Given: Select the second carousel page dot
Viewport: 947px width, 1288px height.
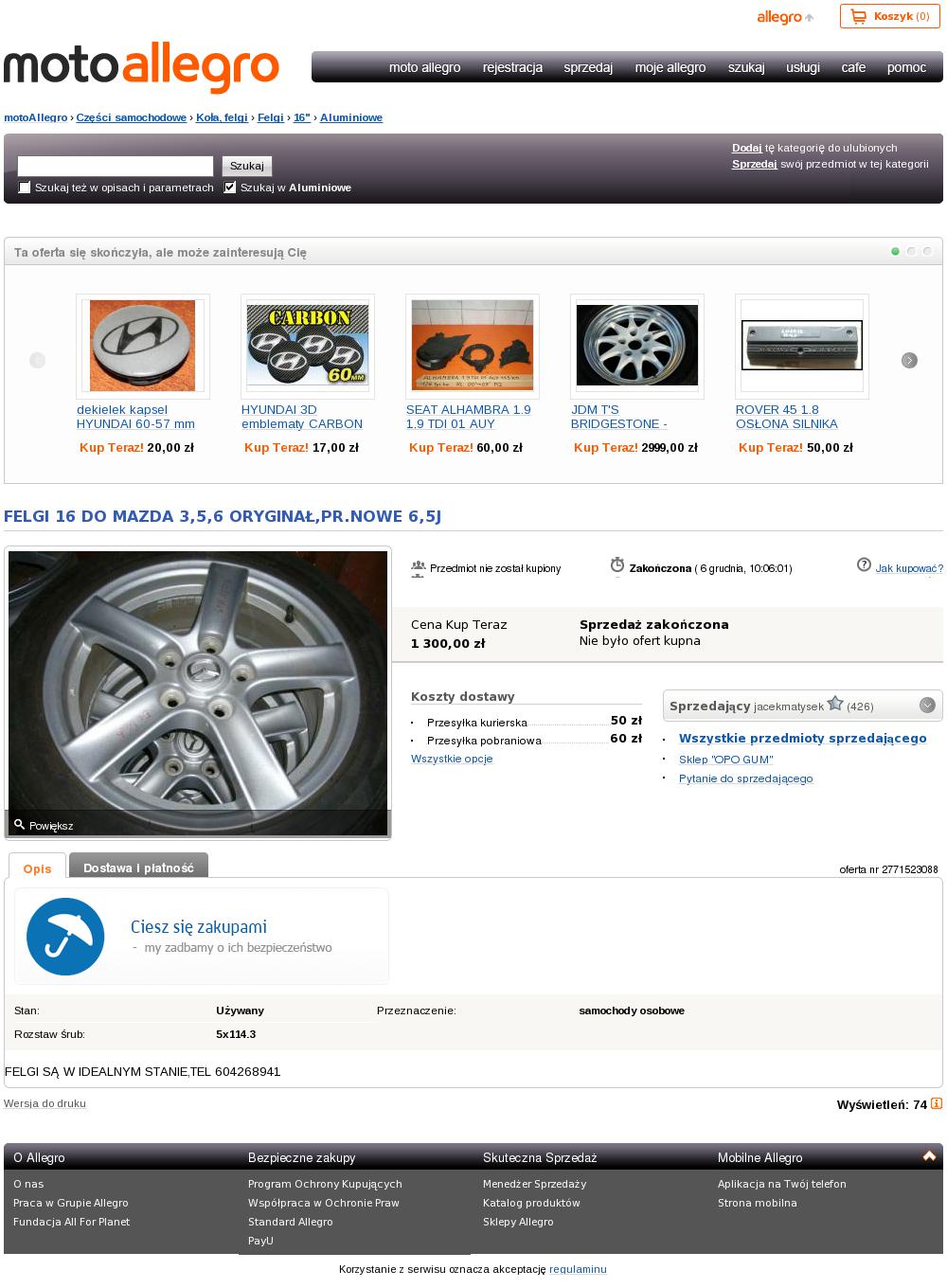Looking at the screenshot, I should (x=911, y=252).
